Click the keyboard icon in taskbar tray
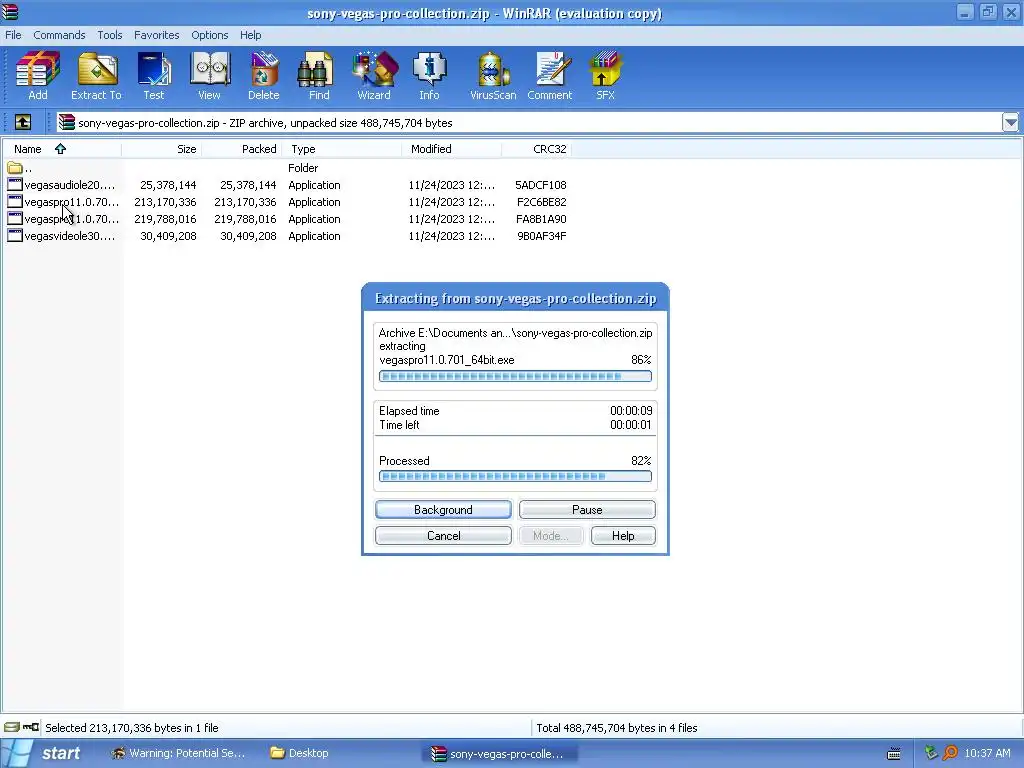The image size is (1024, 768). (x=894, y=754)
